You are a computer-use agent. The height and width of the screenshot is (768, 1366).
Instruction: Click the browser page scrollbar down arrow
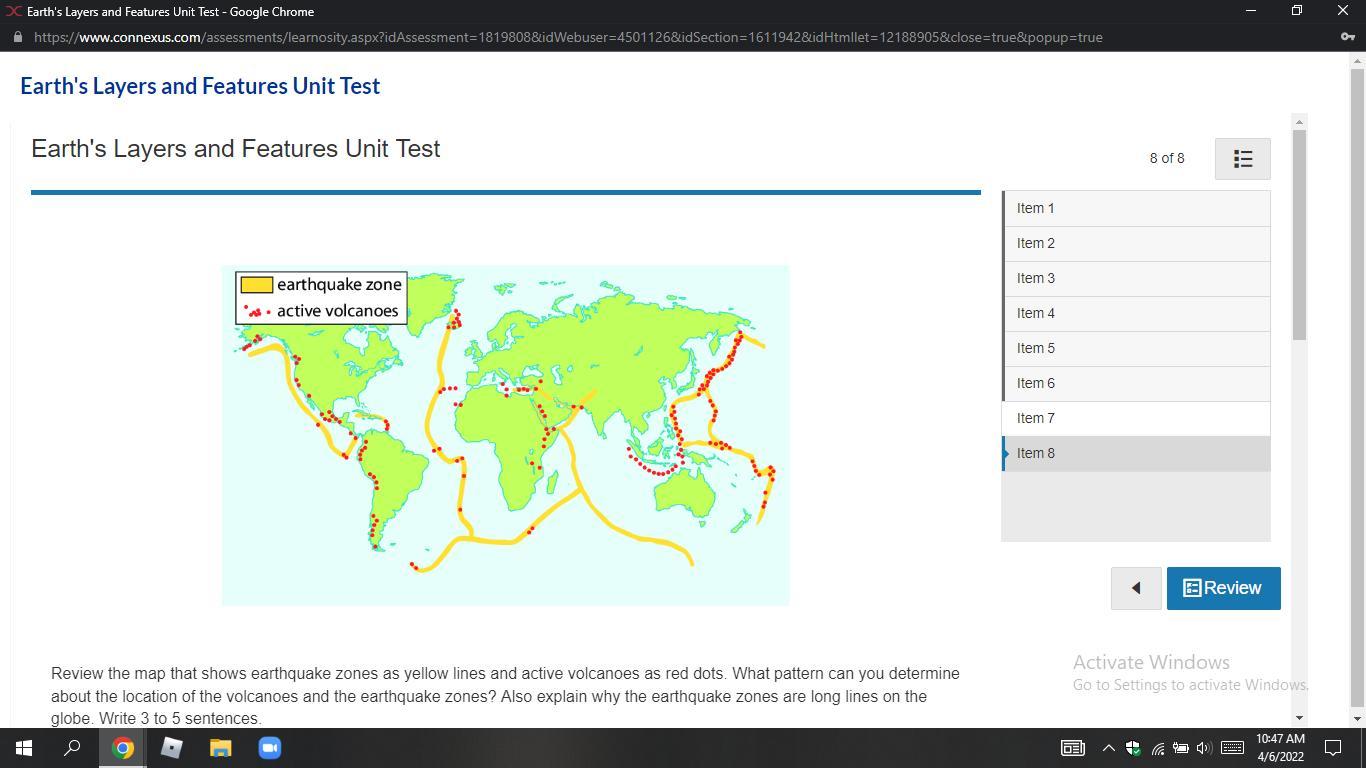(x=1357, y=719)
